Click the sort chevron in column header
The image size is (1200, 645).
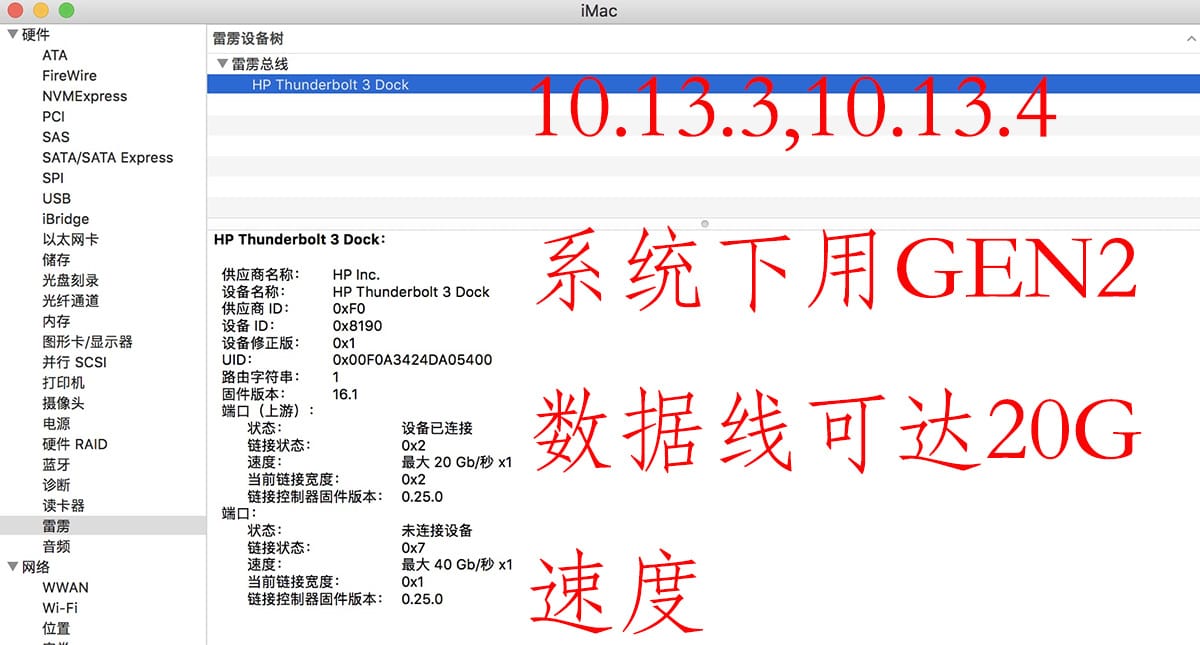pos(1190,38)
